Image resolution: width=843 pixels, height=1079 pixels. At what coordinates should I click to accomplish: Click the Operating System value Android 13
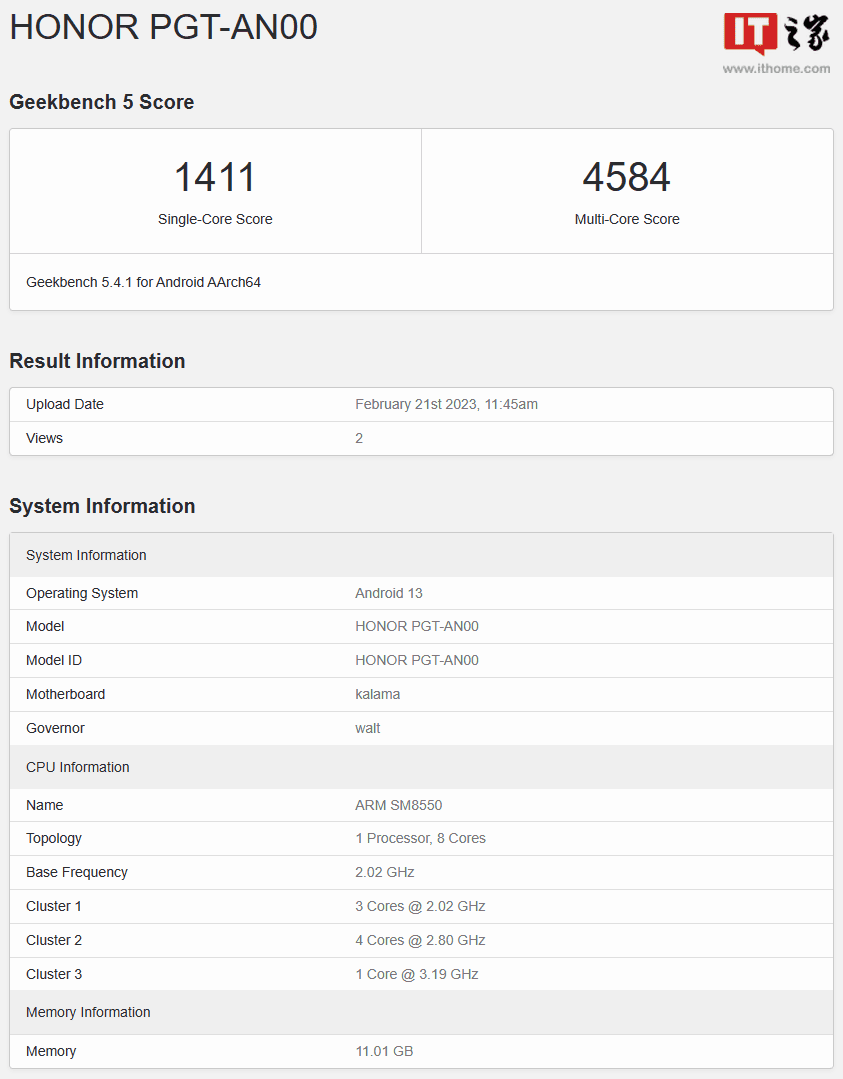(x=389, y=593)
